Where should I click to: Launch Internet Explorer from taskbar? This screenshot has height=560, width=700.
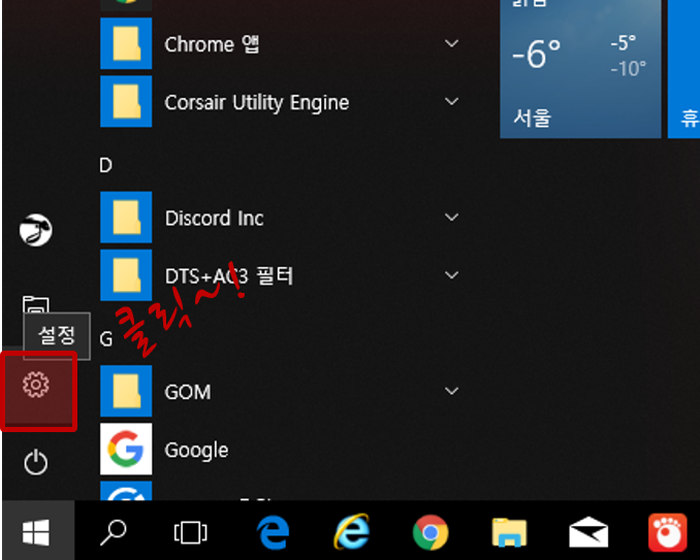tap(352, 531)
